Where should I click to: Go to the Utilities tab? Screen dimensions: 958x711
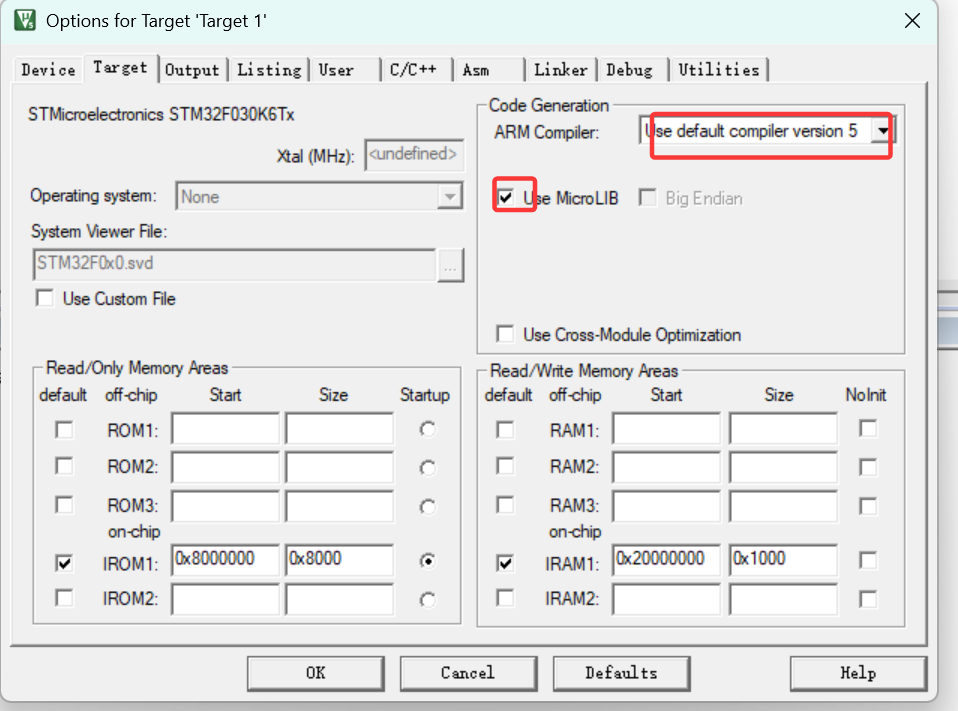pos(718,70)
